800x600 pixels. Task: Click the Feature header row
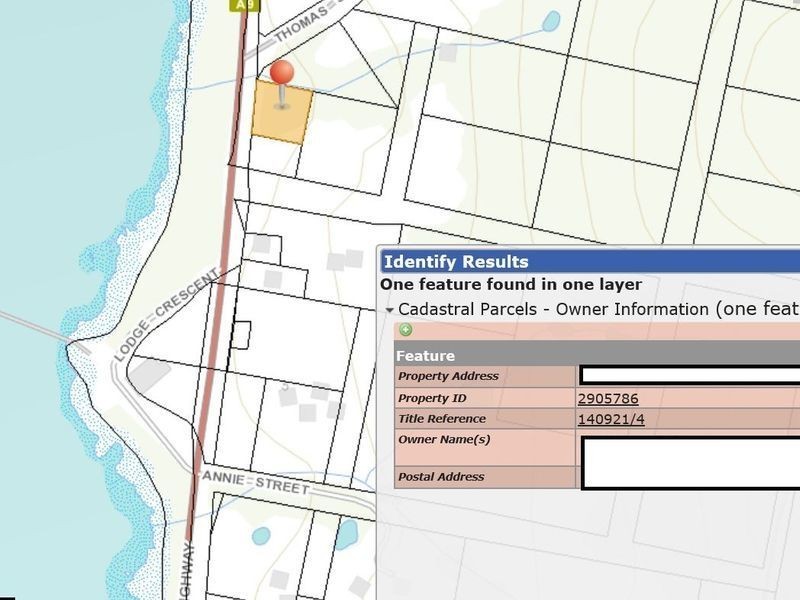597,355
